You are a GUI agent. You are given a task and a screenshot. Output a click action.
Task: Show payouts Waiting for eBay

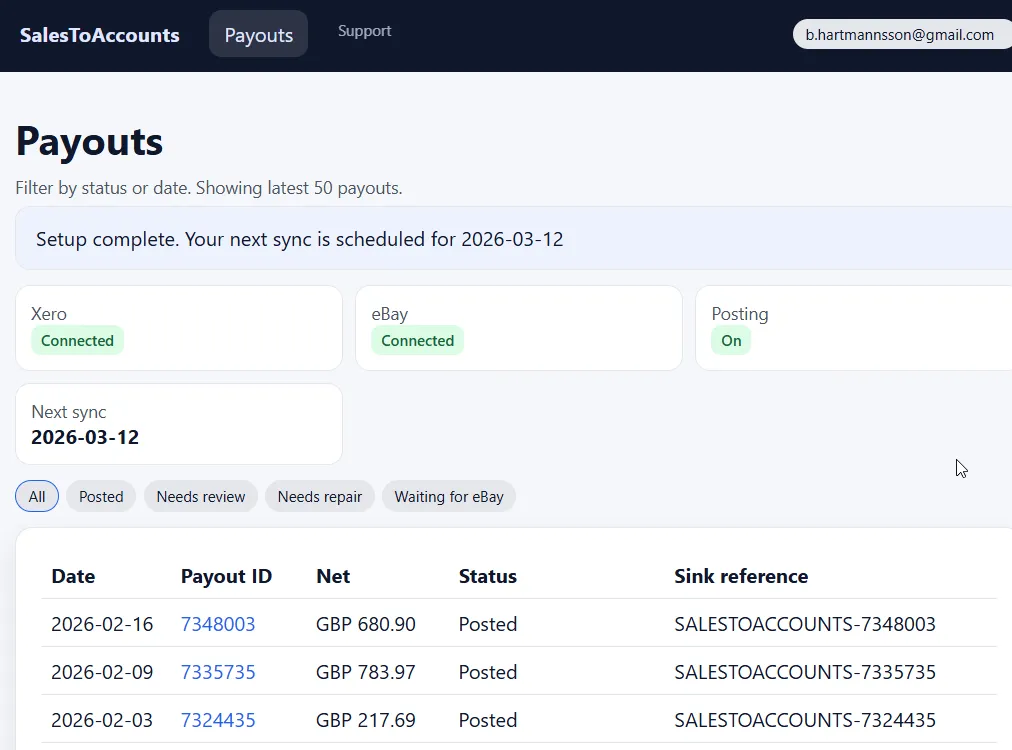coord(449,496)
